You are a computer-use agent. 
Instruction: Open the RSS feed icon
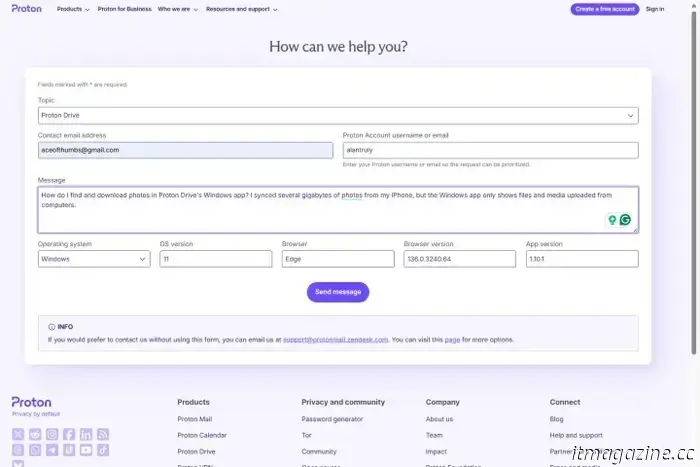click(103, 434)
